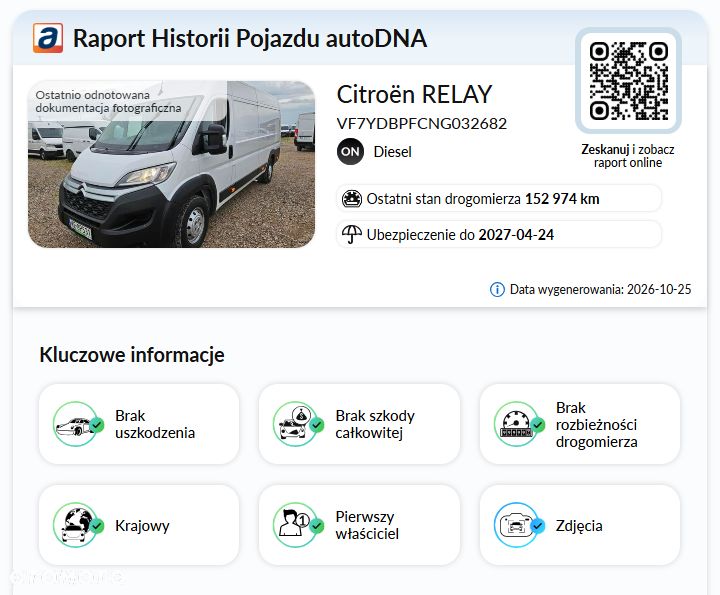The height and width of the screenshot is (595, 720).
Task: Click the owner icon for Pierwszy właściciel
Action: 296,525
